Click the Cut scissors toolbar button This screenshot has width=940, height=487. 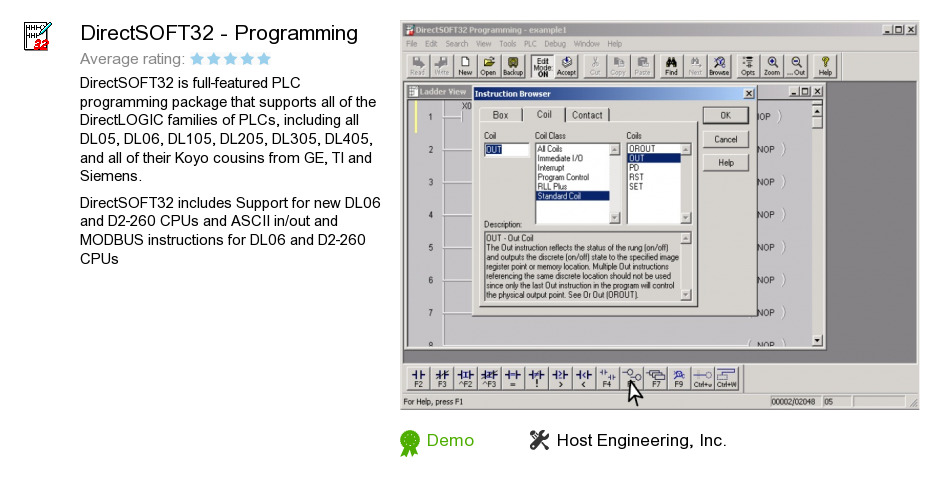[x=595, y=66]
